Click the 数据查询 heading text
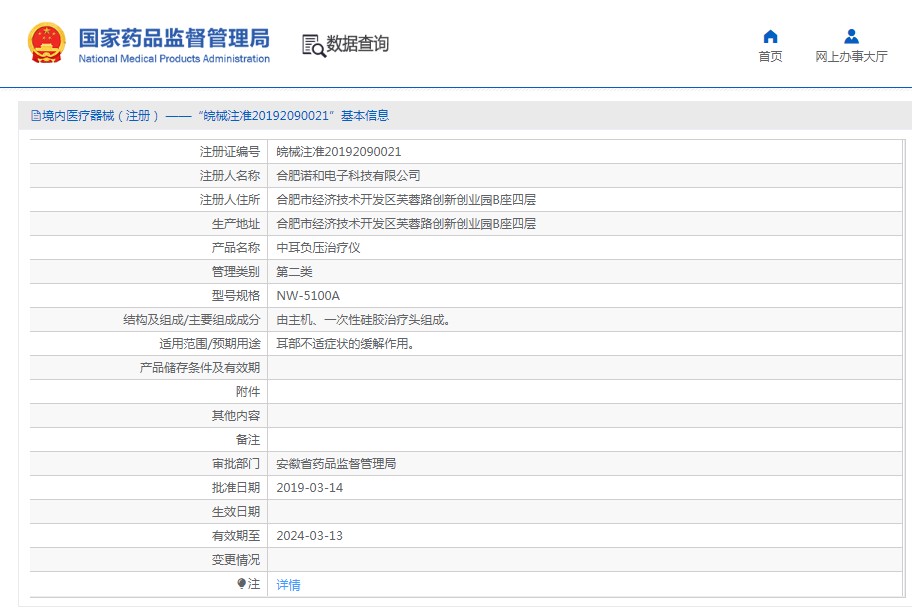The height and width of the screenshot is (608, 912). point(357,44)
